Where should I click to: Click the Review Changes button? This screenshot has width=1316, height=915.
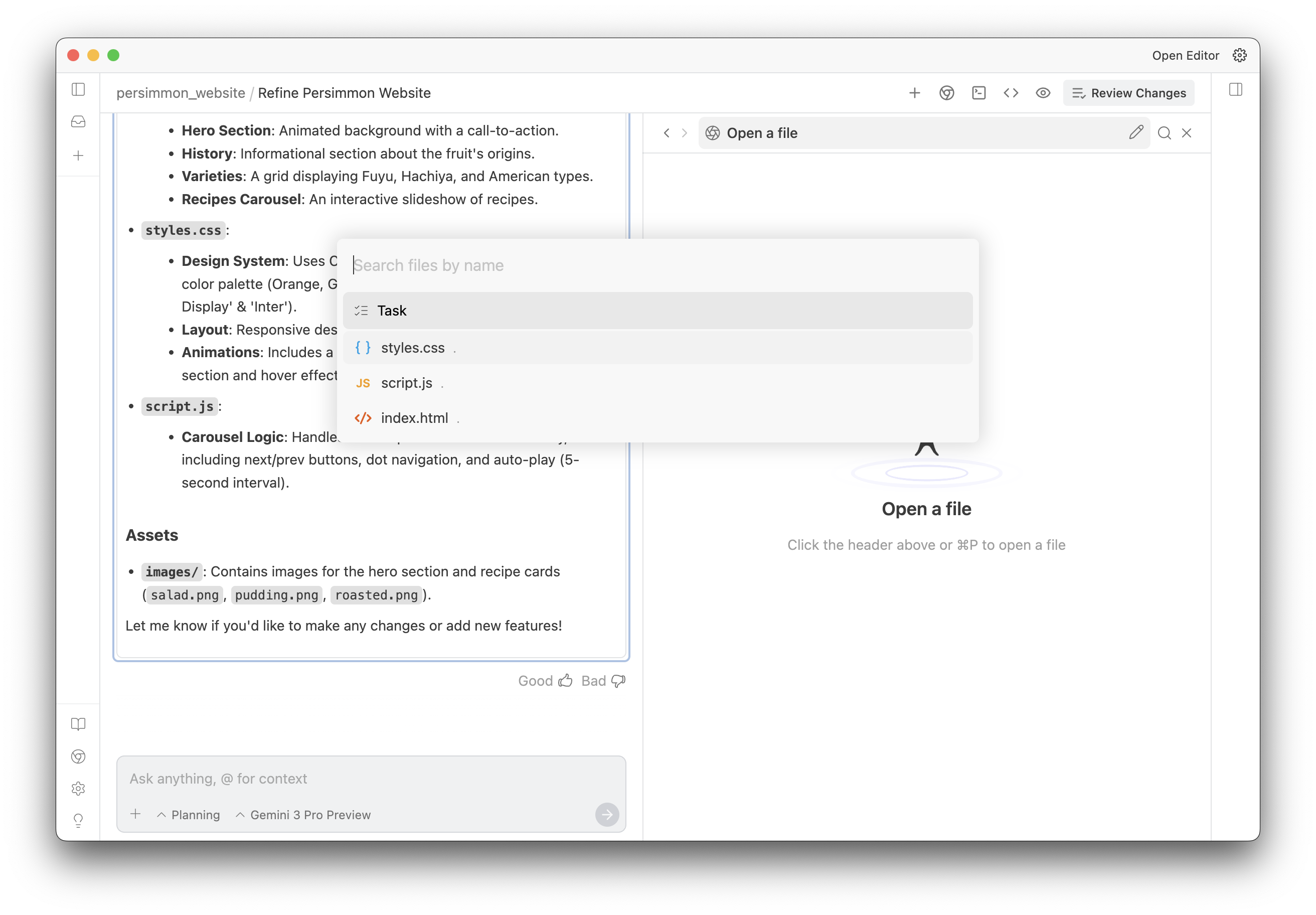pyautogui.click(x=1128, y=92)
